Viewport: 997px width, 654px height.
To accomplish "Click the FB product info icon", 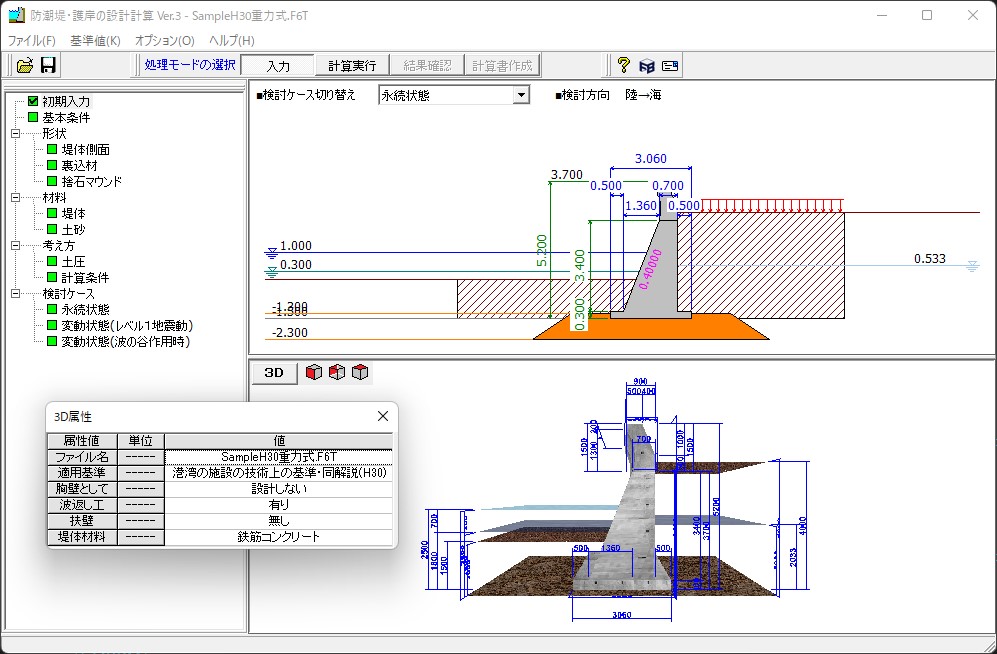I will [647, 65].
